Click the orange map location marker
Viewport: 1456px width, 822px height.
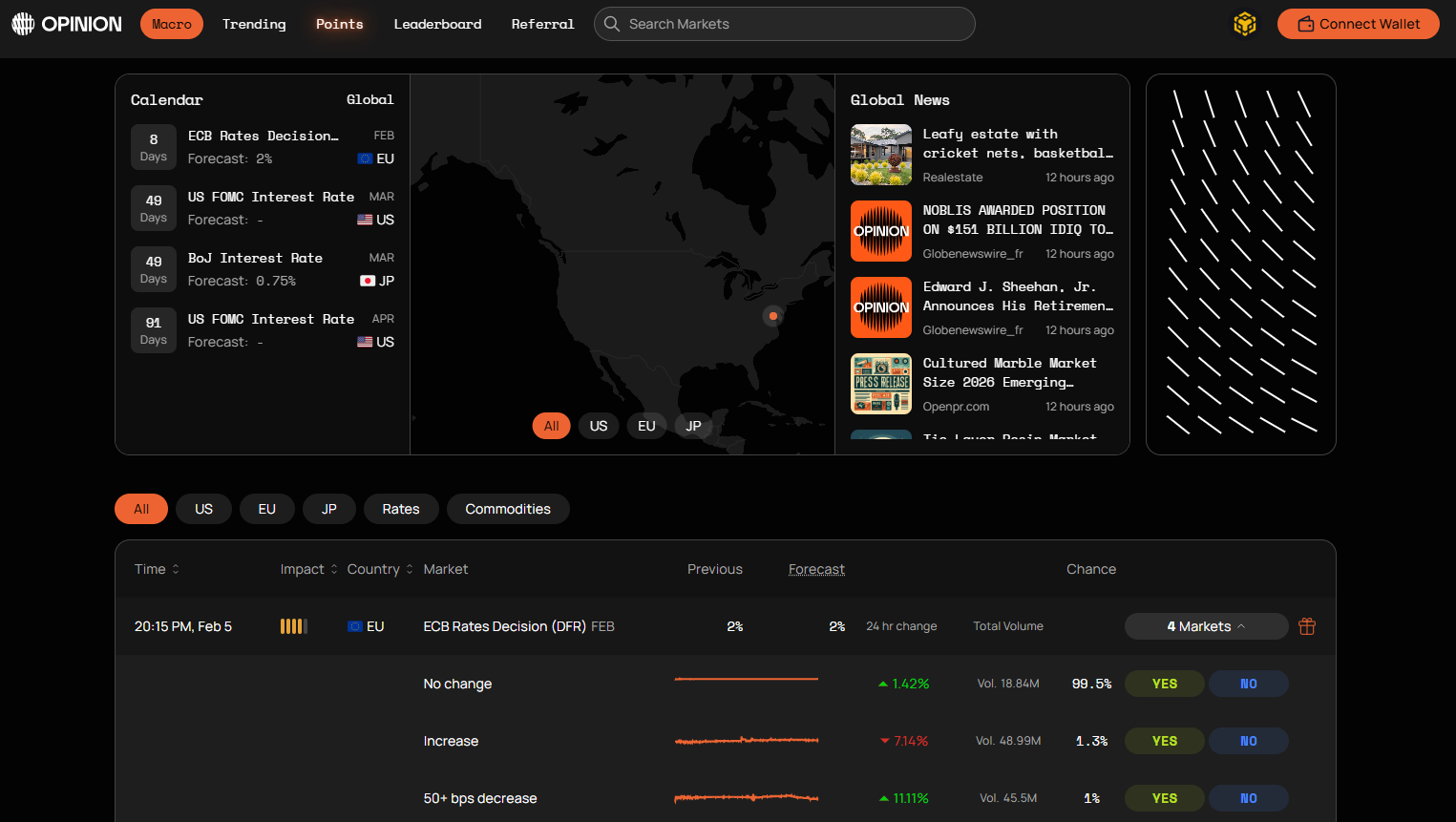coord(772,316)
